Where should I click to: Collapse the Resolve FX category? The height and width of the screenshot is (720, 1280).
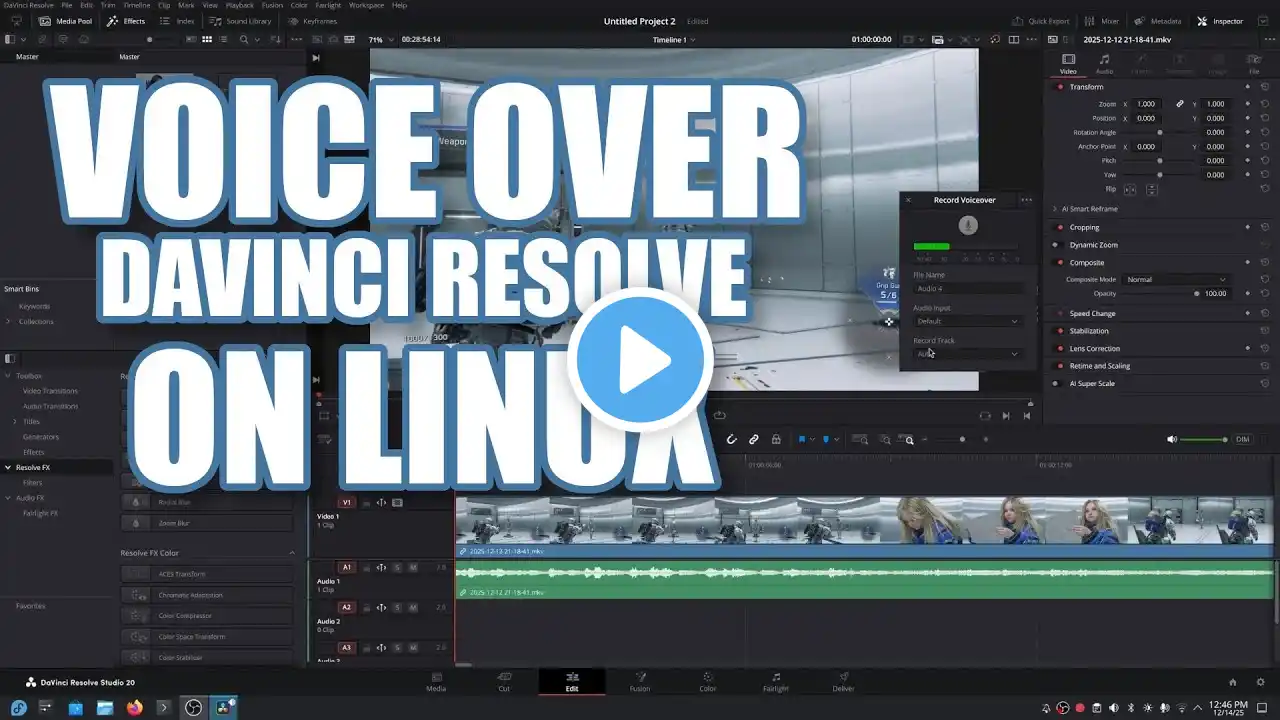9,467
